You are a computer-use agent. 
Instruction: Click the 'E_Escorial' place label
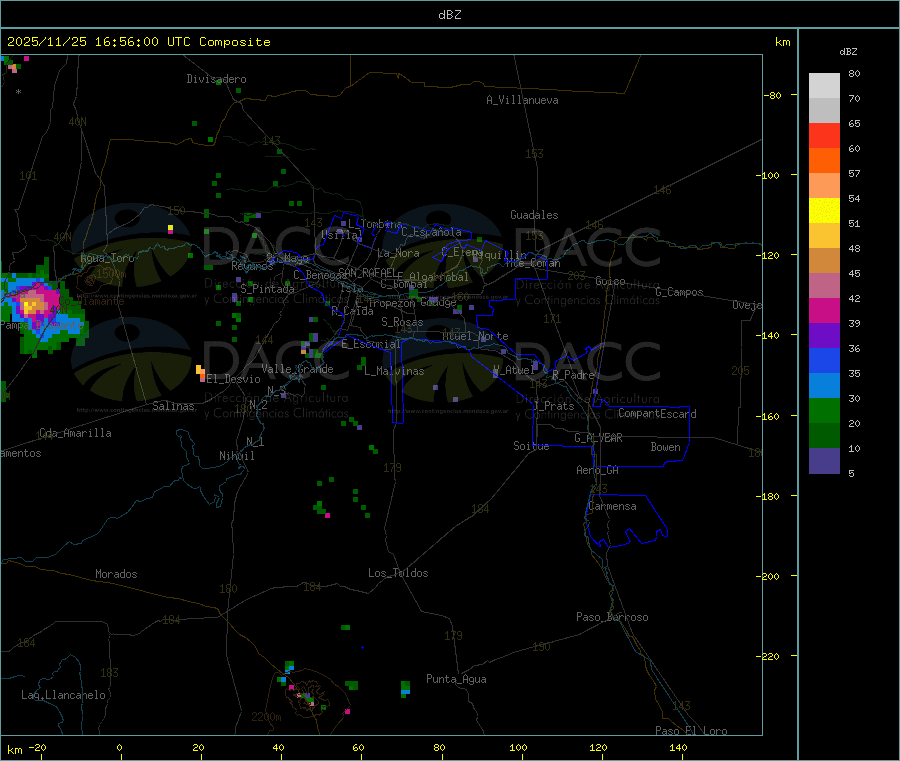point(371,344)
